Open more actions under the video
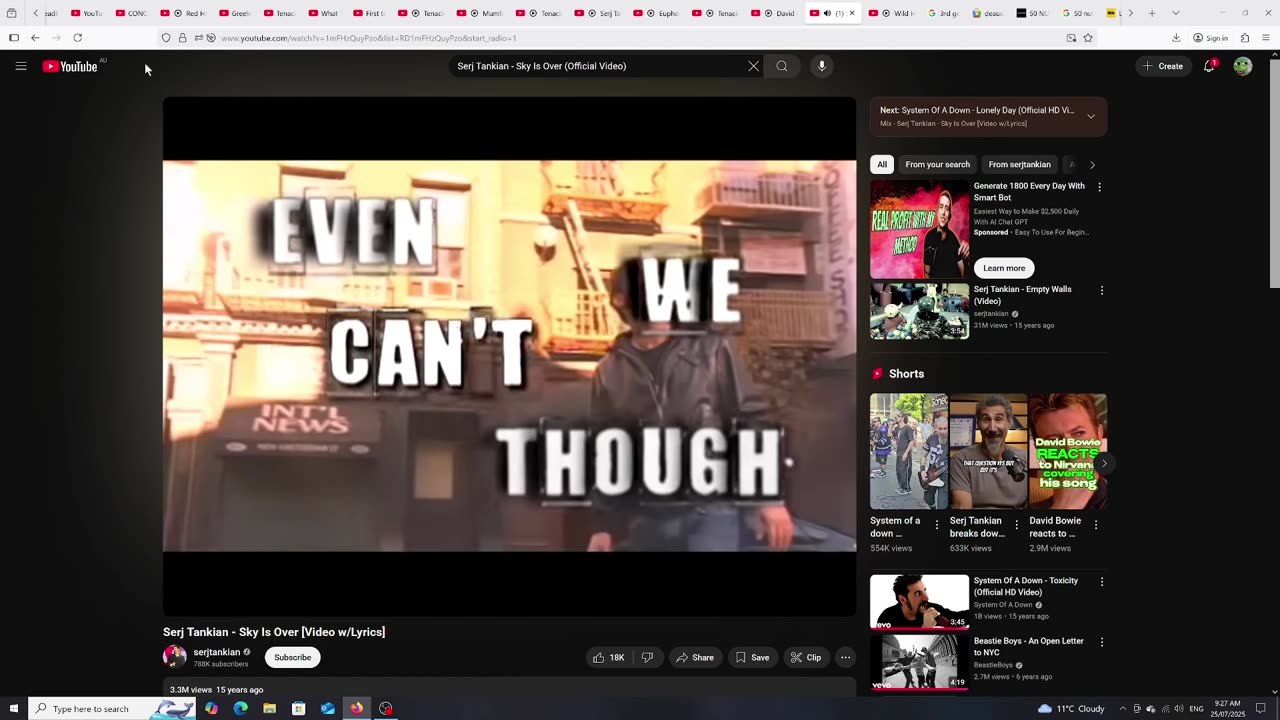 [x=846, y=657]
